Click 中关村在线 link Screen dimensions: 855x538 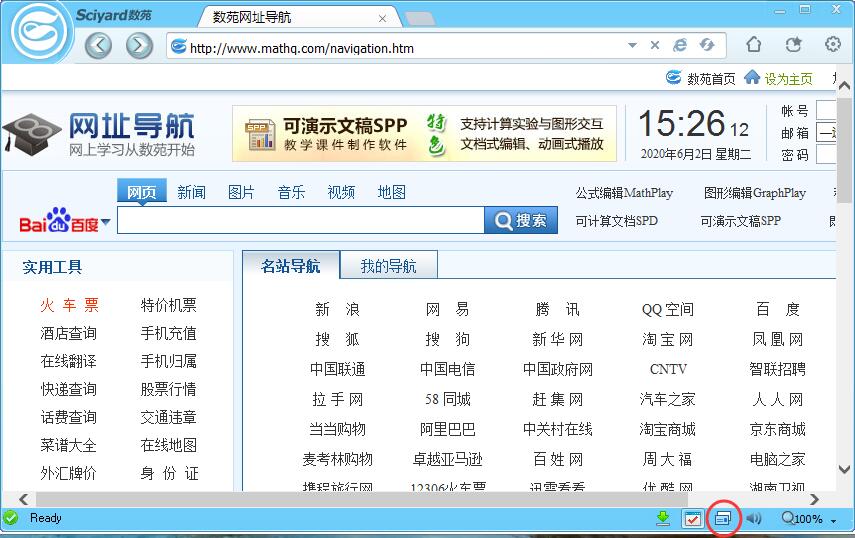click(557, 430)
